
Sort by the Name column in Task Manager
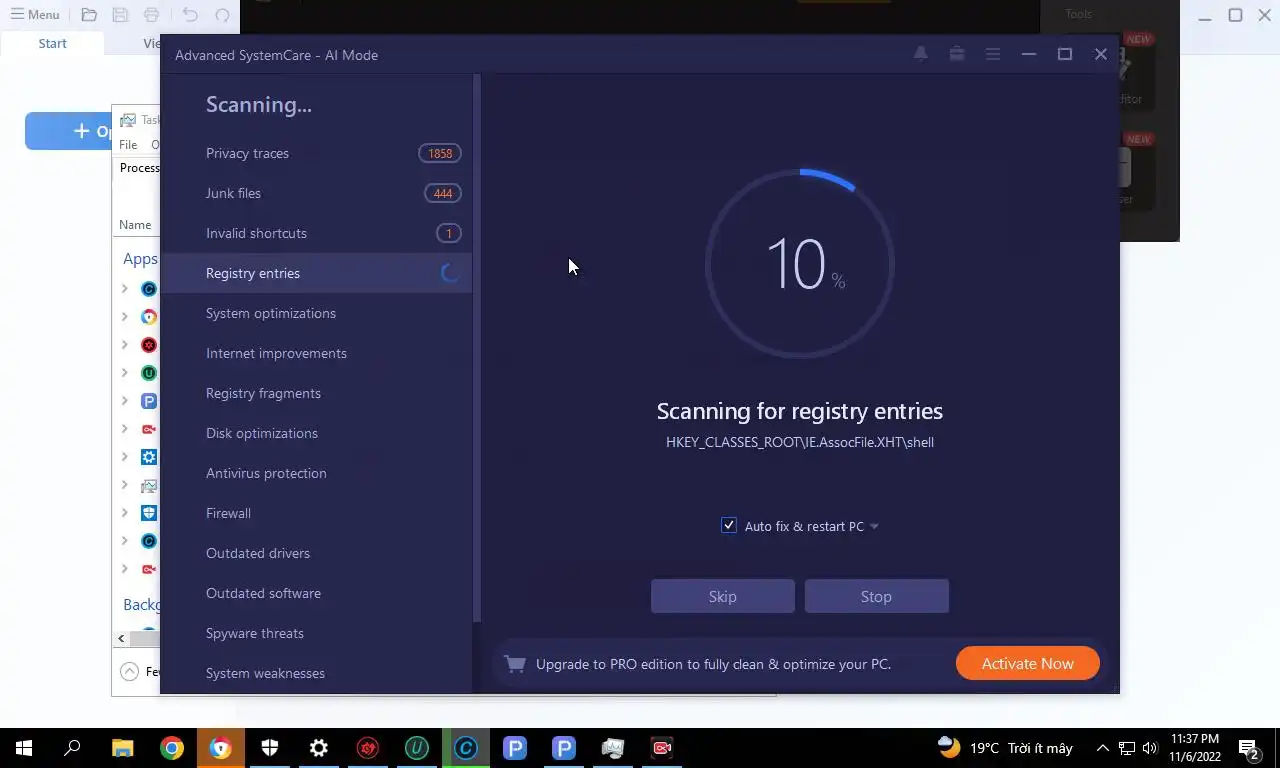pyautogui.click(x=135, y=225)
